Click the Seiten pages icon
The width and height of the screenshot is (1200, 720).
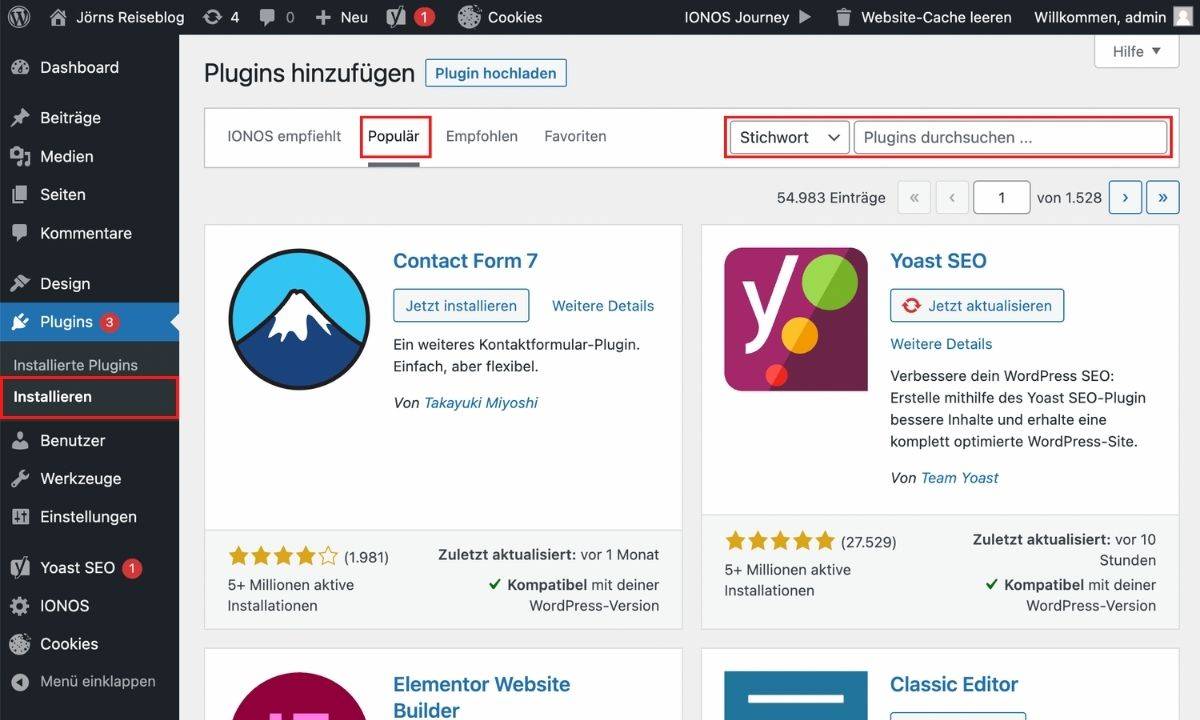[x=20, y=195]
